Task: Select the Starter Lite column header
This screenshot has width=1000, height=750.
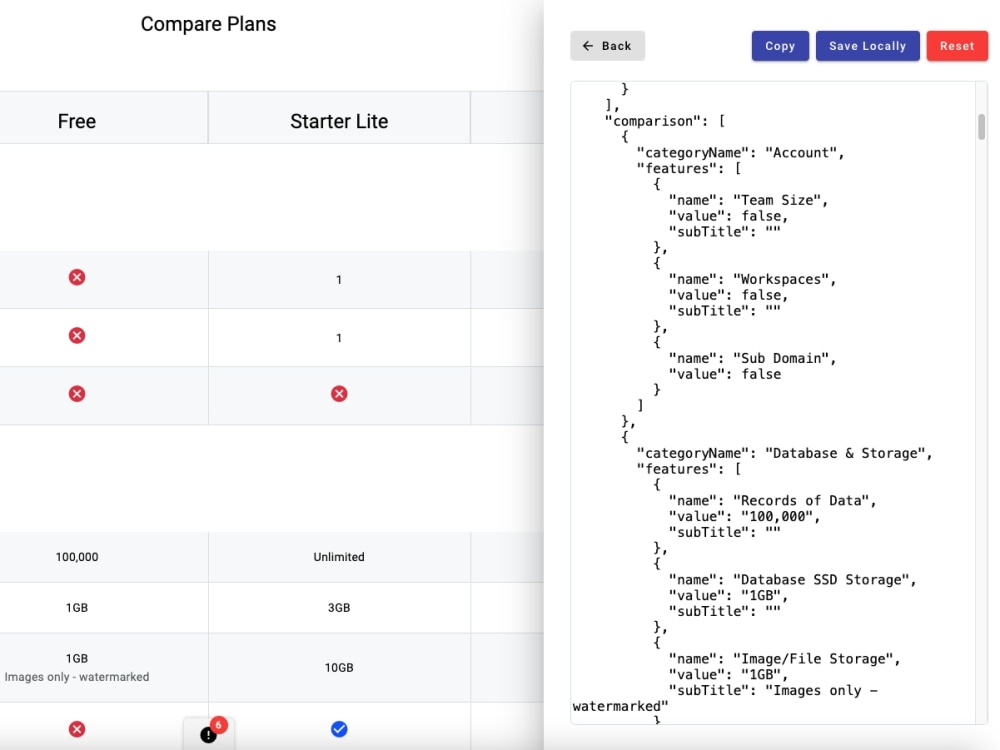Action: click(339, 121)
